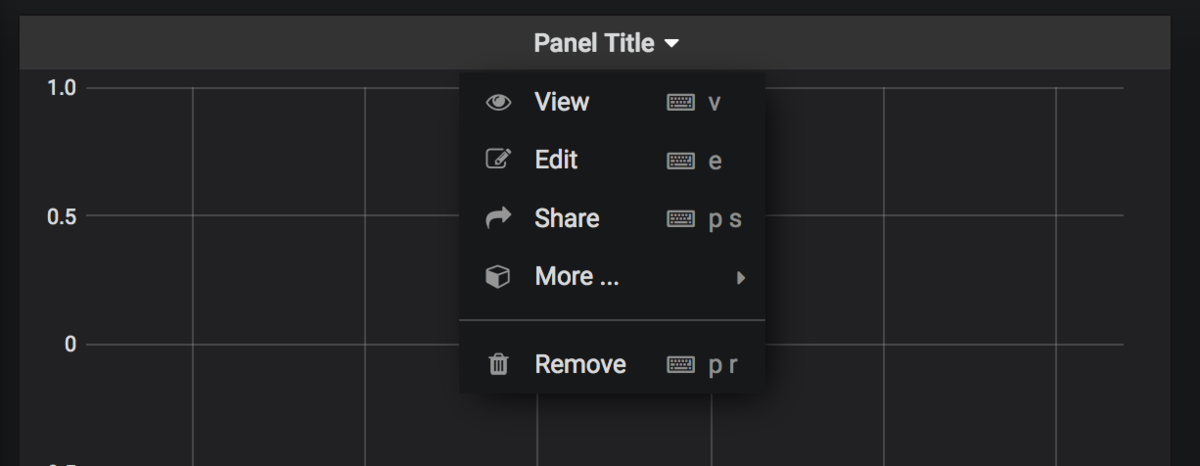Image resolution: width=1200 pixels, height=466 pixels.
Task: Click the eye icon next to View
Action: 497,102
